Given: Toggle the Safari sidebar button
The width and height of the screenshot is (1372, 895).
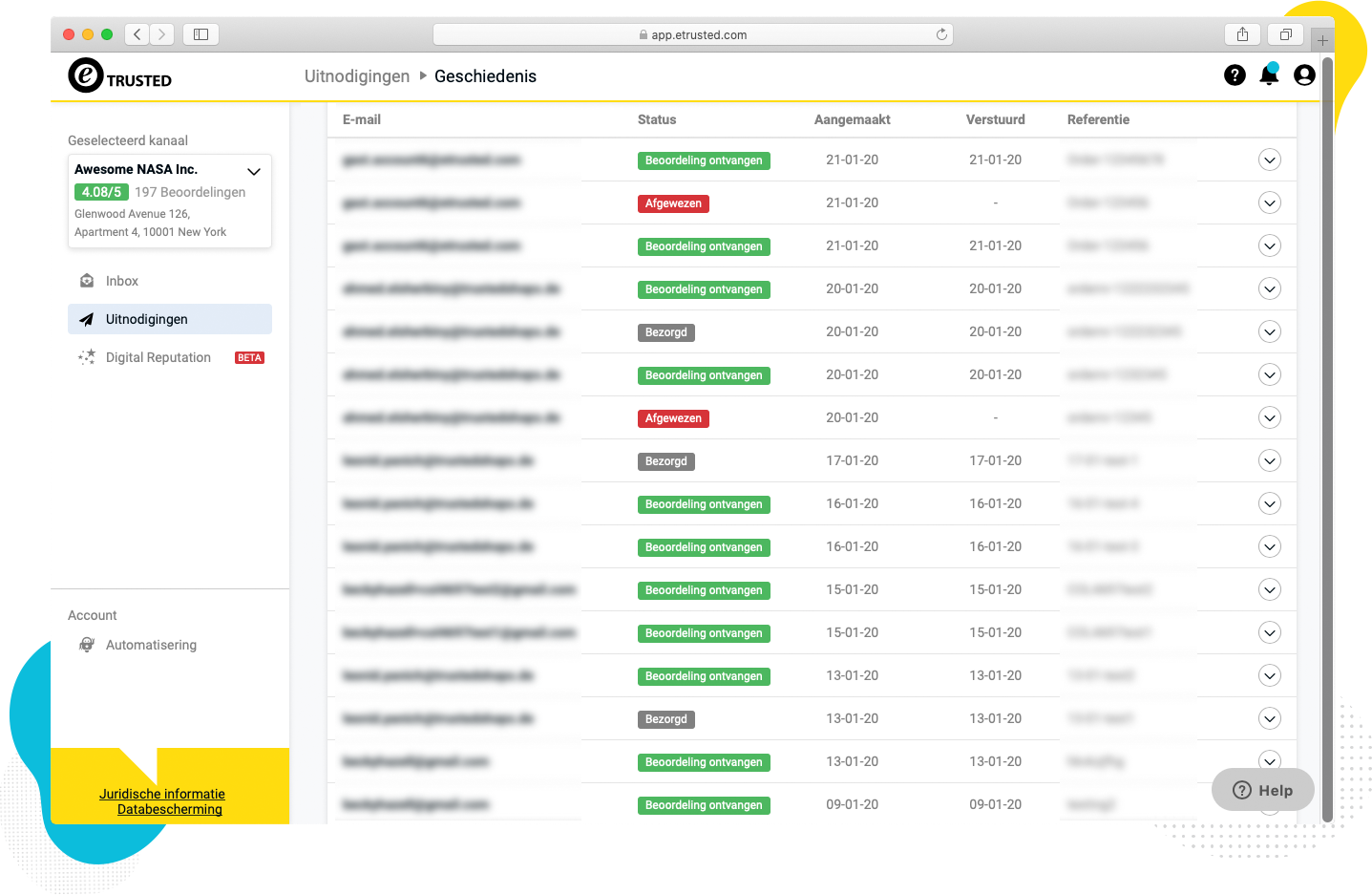Looking at the screenshot, I should [201, 34].
